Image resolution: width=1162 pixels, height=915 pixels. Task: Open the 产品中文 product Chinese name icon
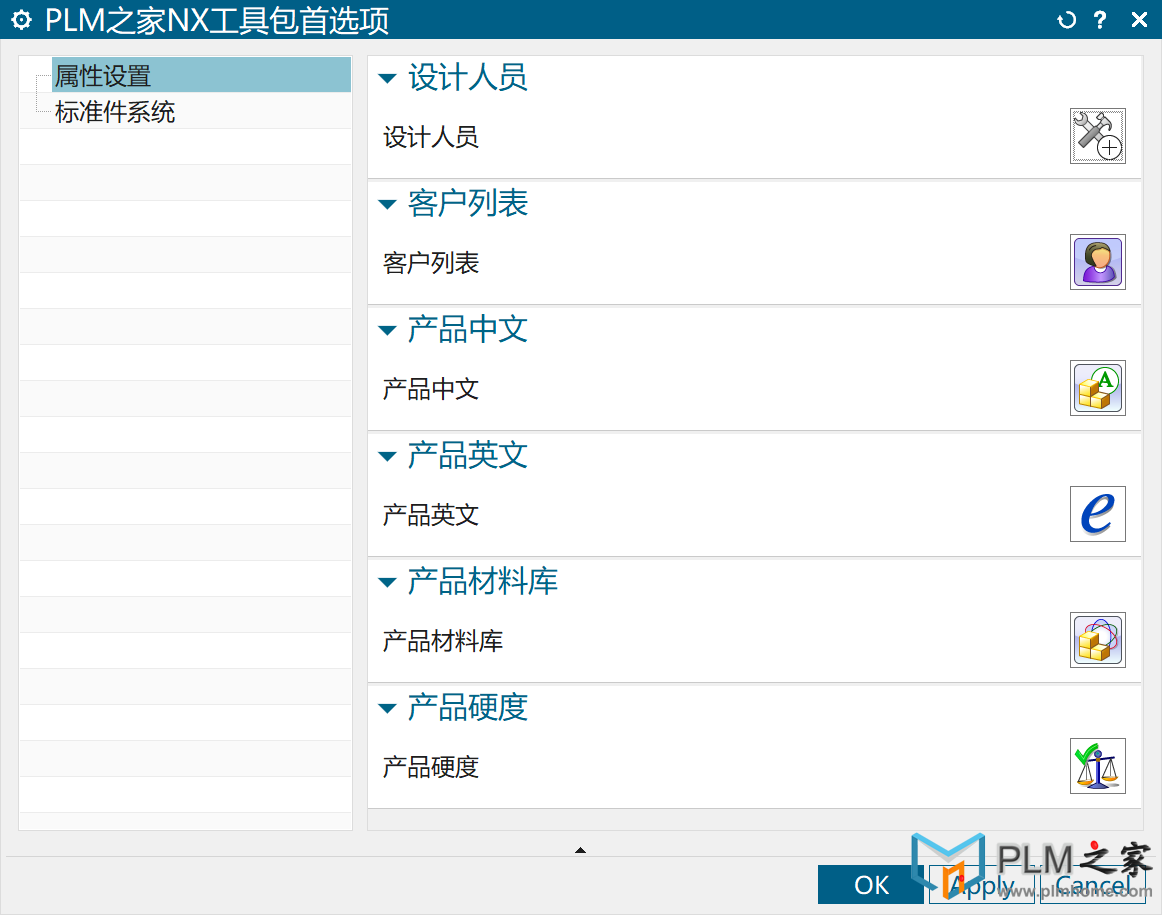click(1098, 388)
